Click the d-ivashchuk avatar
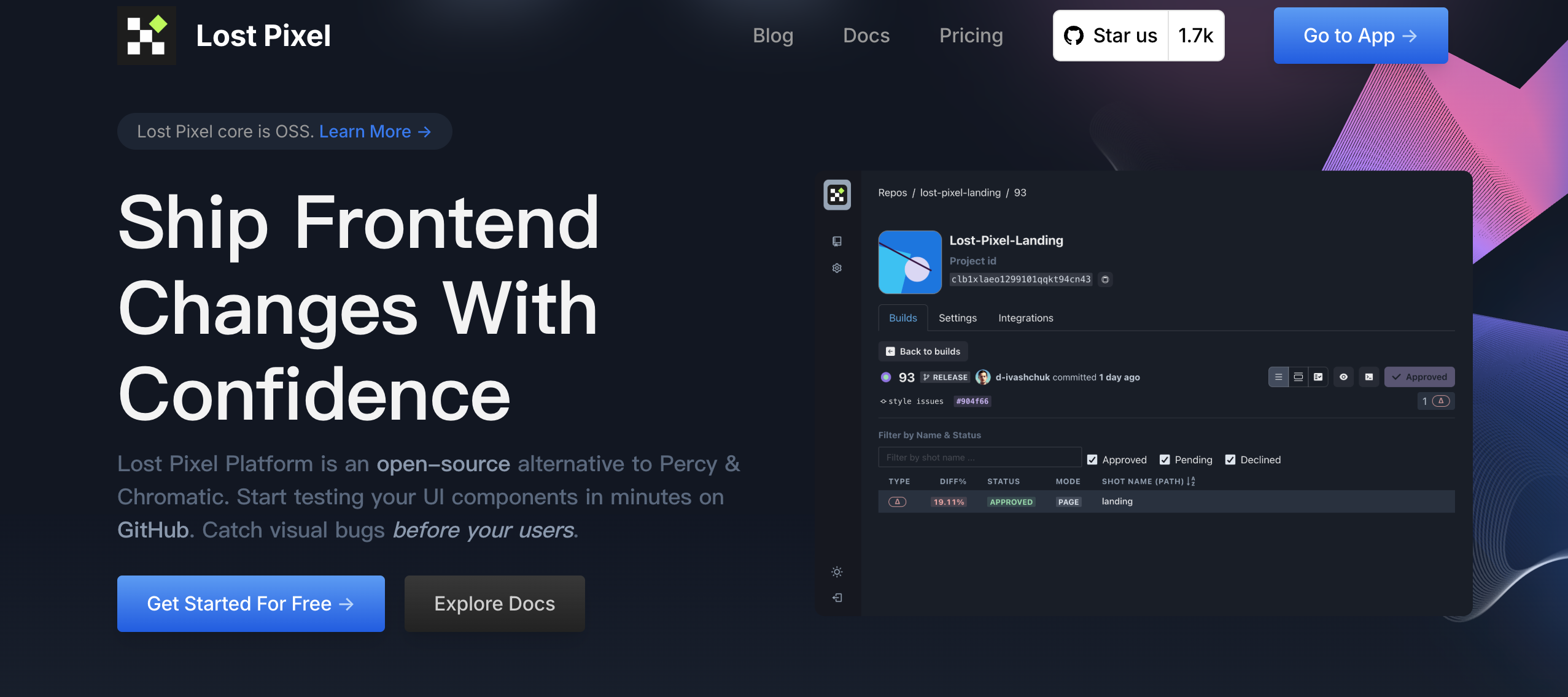Image resolution: width=1568 pixels, height=697 pixels. 983,377
